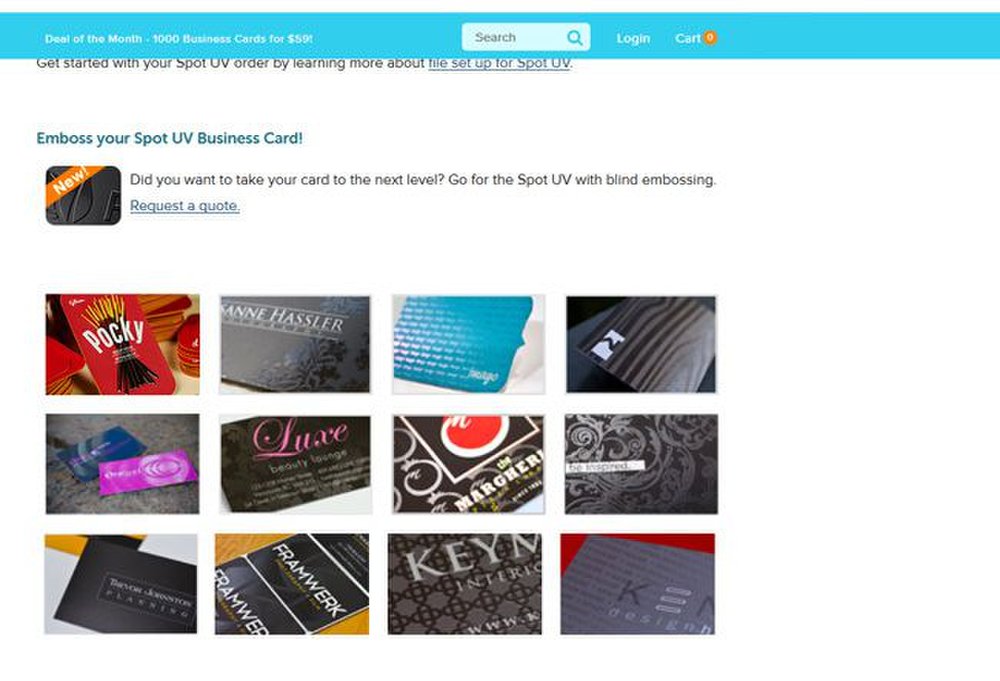
Task: Open the Framwerk cards thumbnail
Action: coord(292,584)
